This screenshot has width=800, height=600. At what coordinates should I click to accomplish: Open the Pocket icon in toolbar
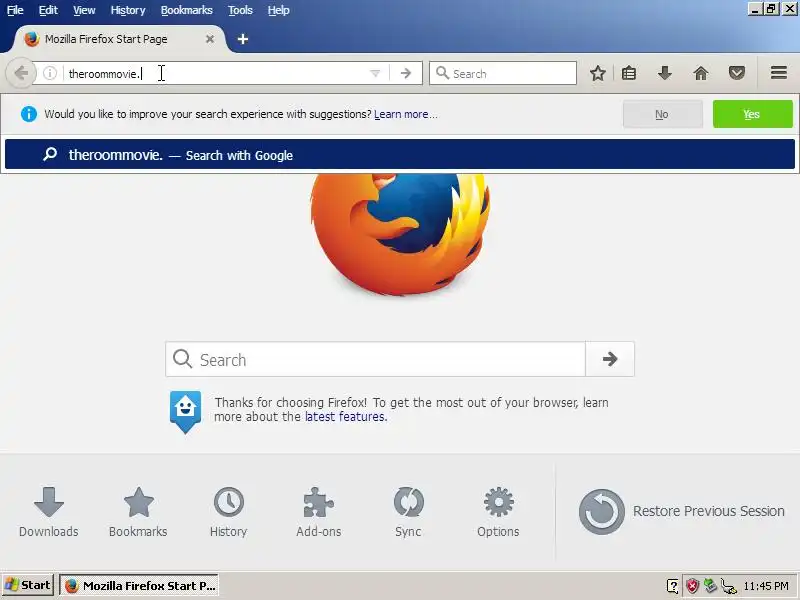coord(736,73)
